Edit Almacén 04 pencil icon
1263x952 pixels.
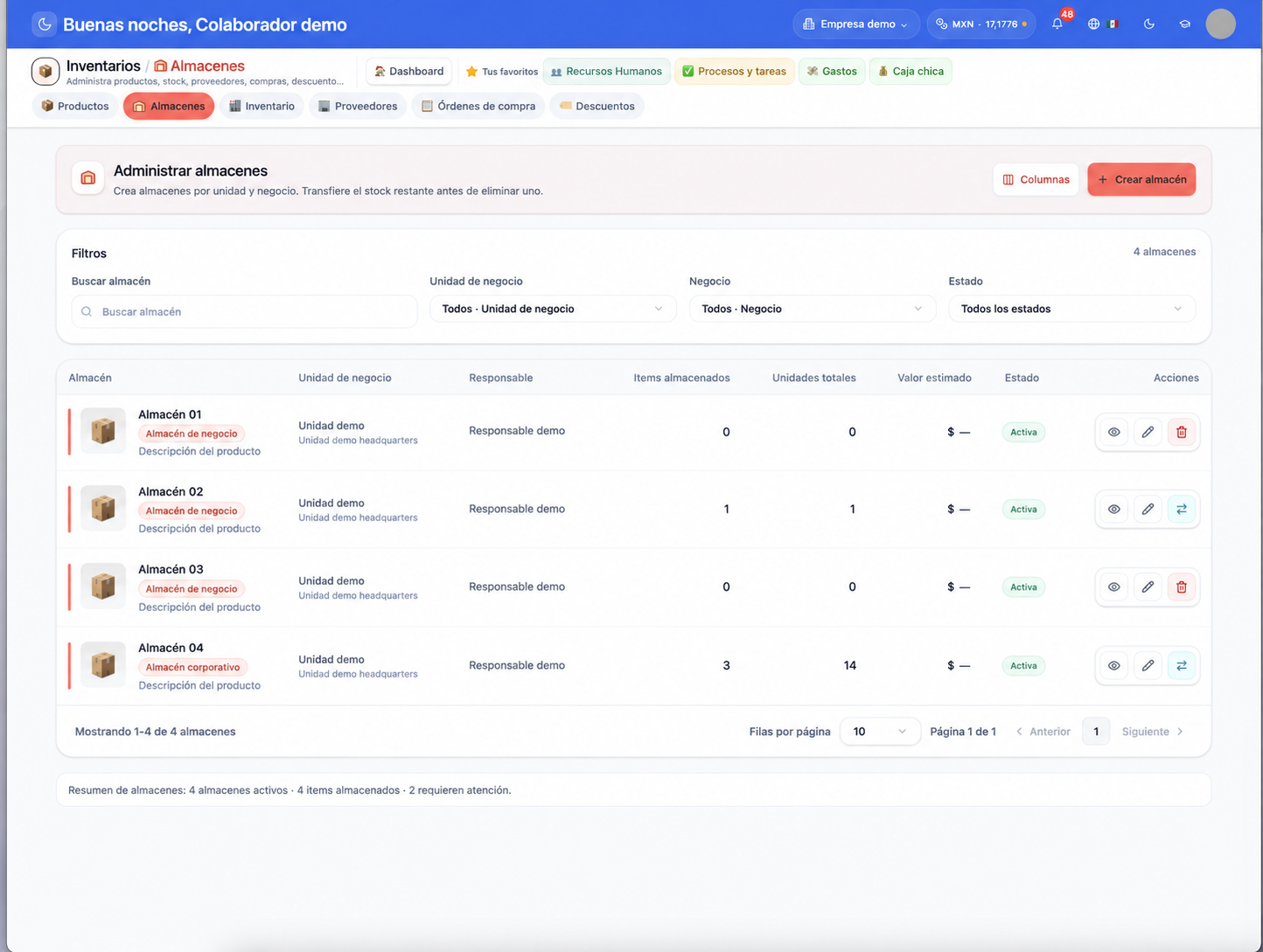pos(1148,665)
